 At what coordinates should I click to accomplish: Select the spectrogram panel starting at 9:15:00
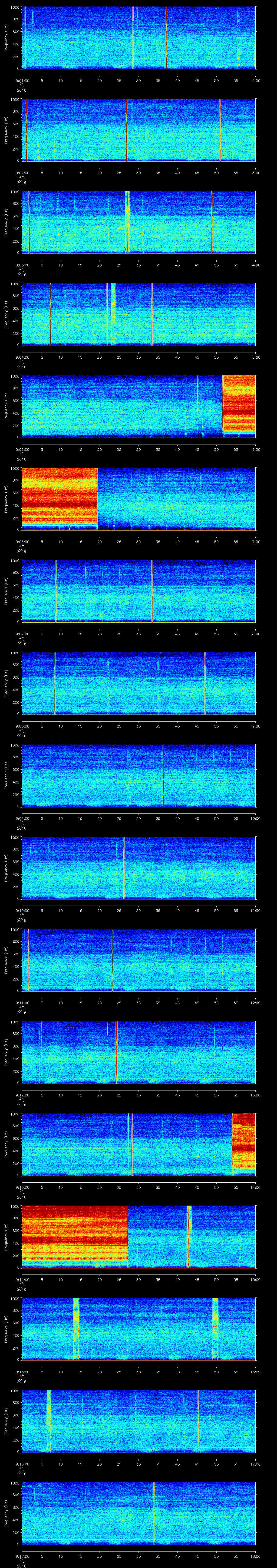click(138, 1329)
